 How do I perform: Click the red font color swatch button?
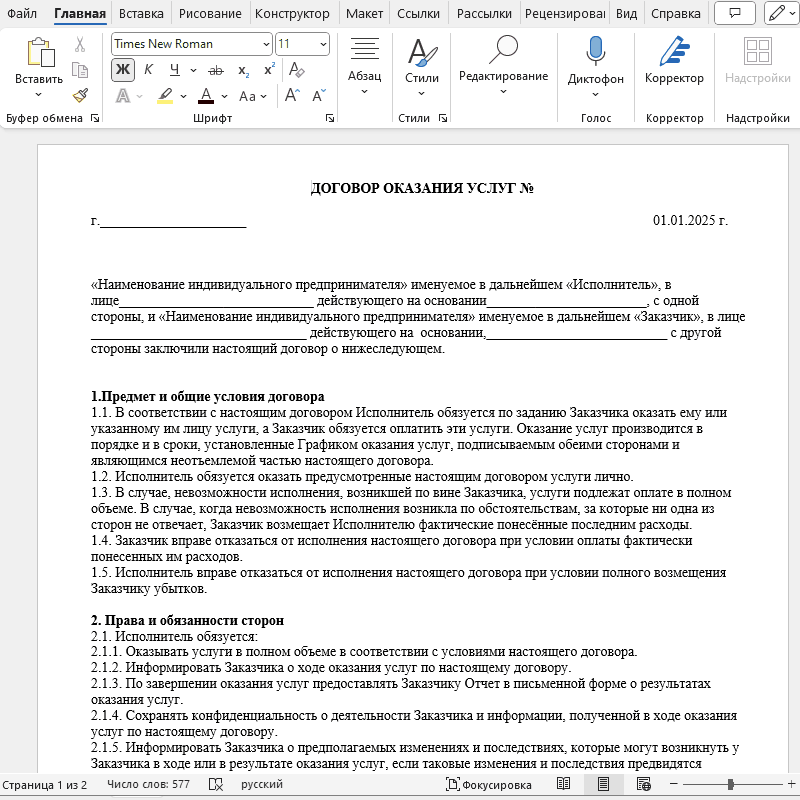[x=206, y=96]
